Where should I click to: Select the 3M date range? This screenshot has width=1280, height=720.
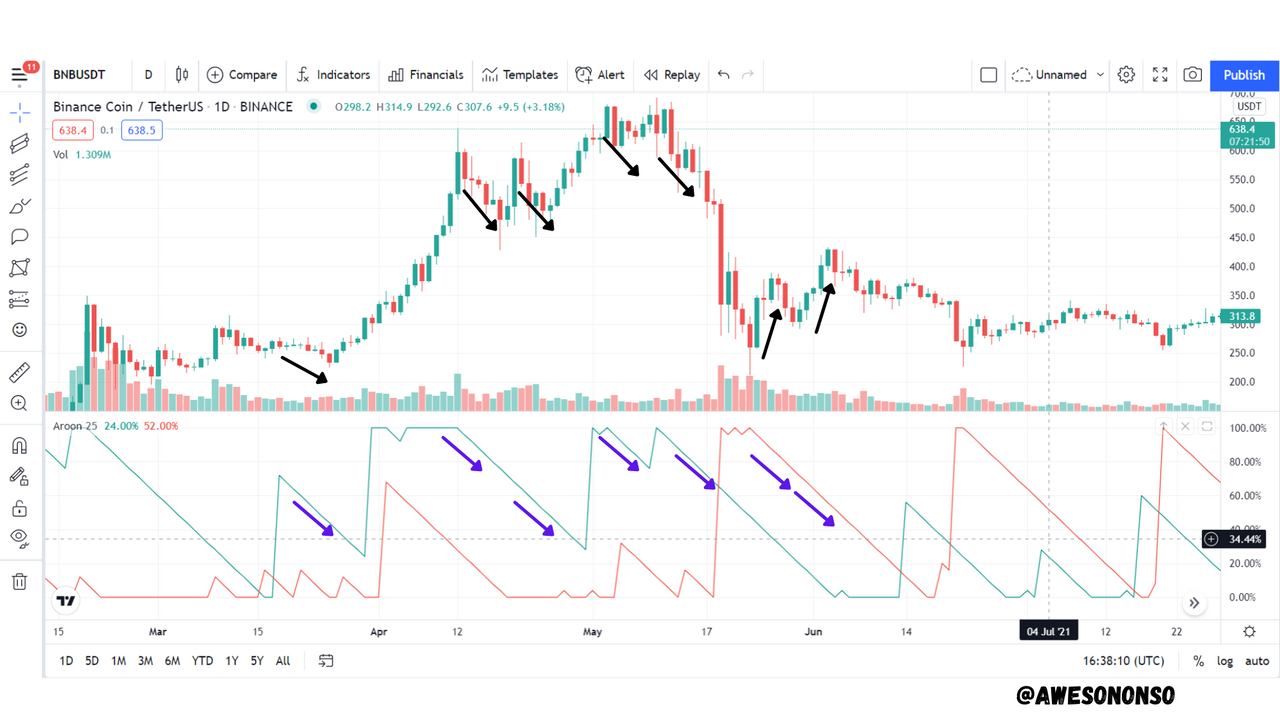point(146,661)
